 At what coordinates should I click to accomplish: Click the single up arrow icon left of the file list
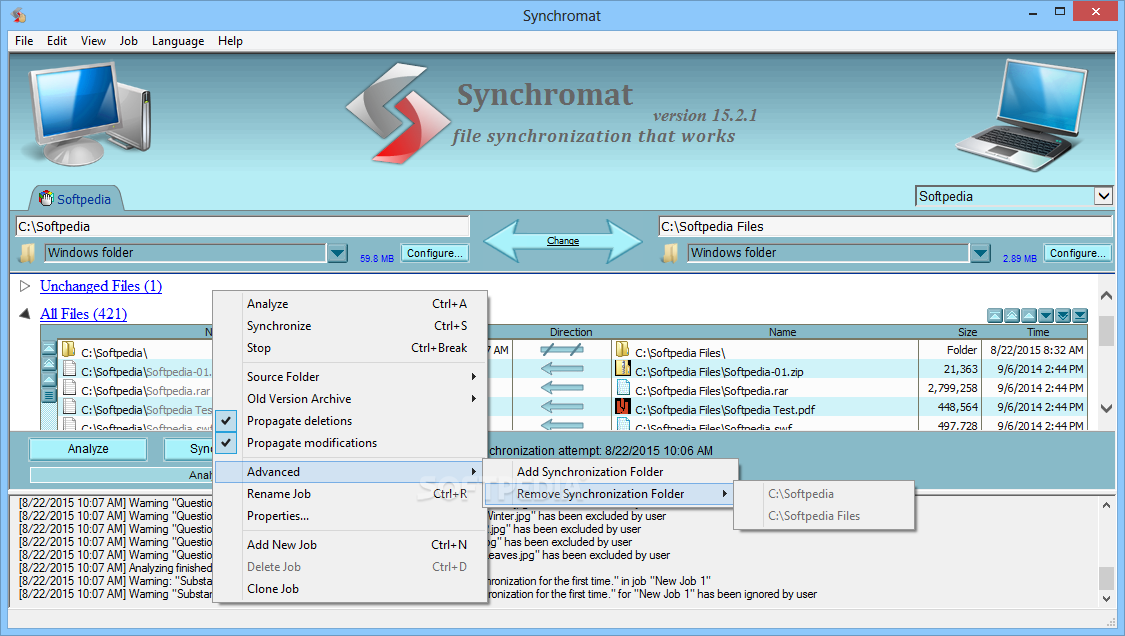click(x=49, y=379)
